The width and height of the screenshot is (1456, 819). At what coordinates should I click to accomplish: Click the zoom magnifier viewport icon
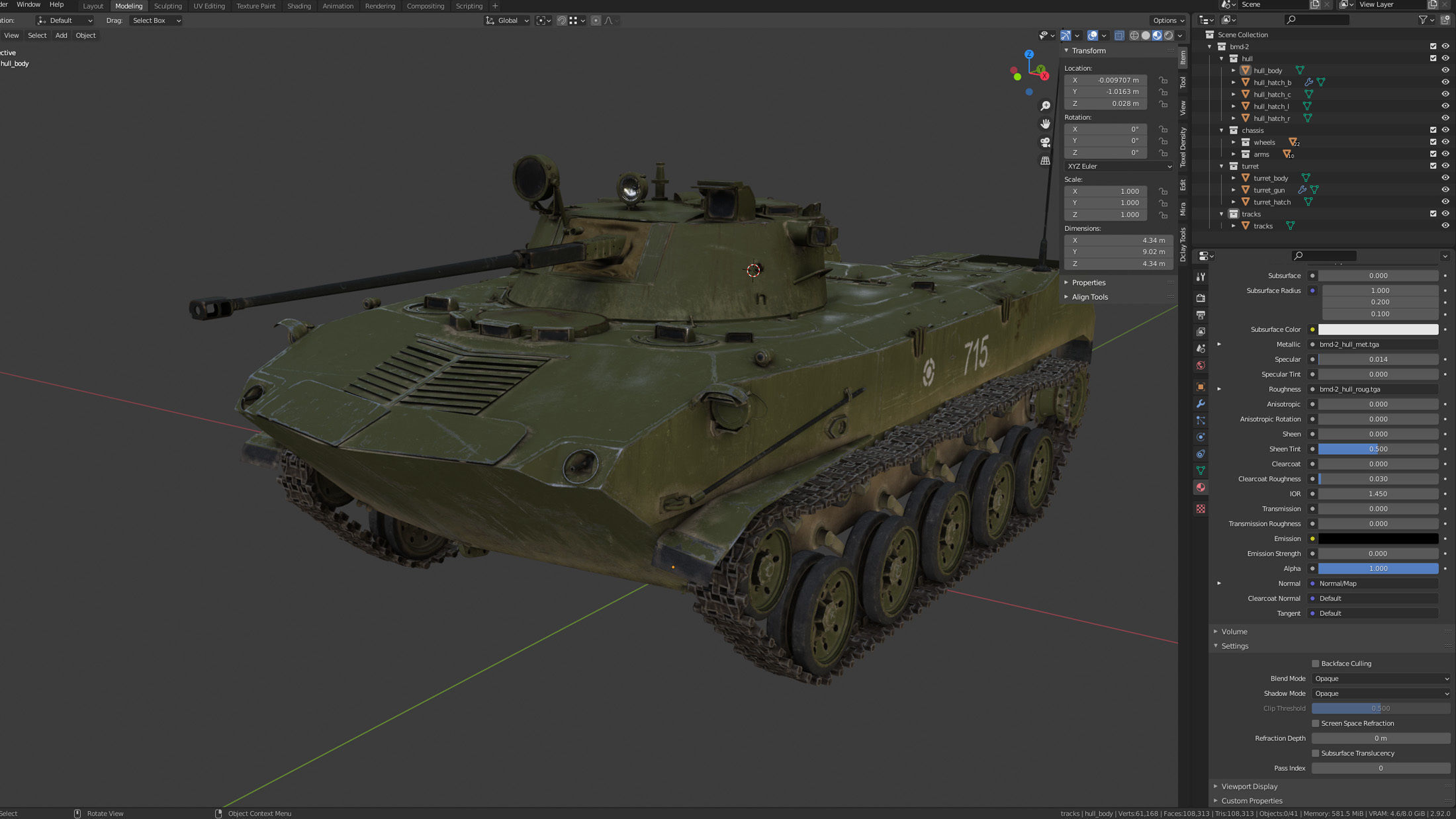[x=1045, y=106]
